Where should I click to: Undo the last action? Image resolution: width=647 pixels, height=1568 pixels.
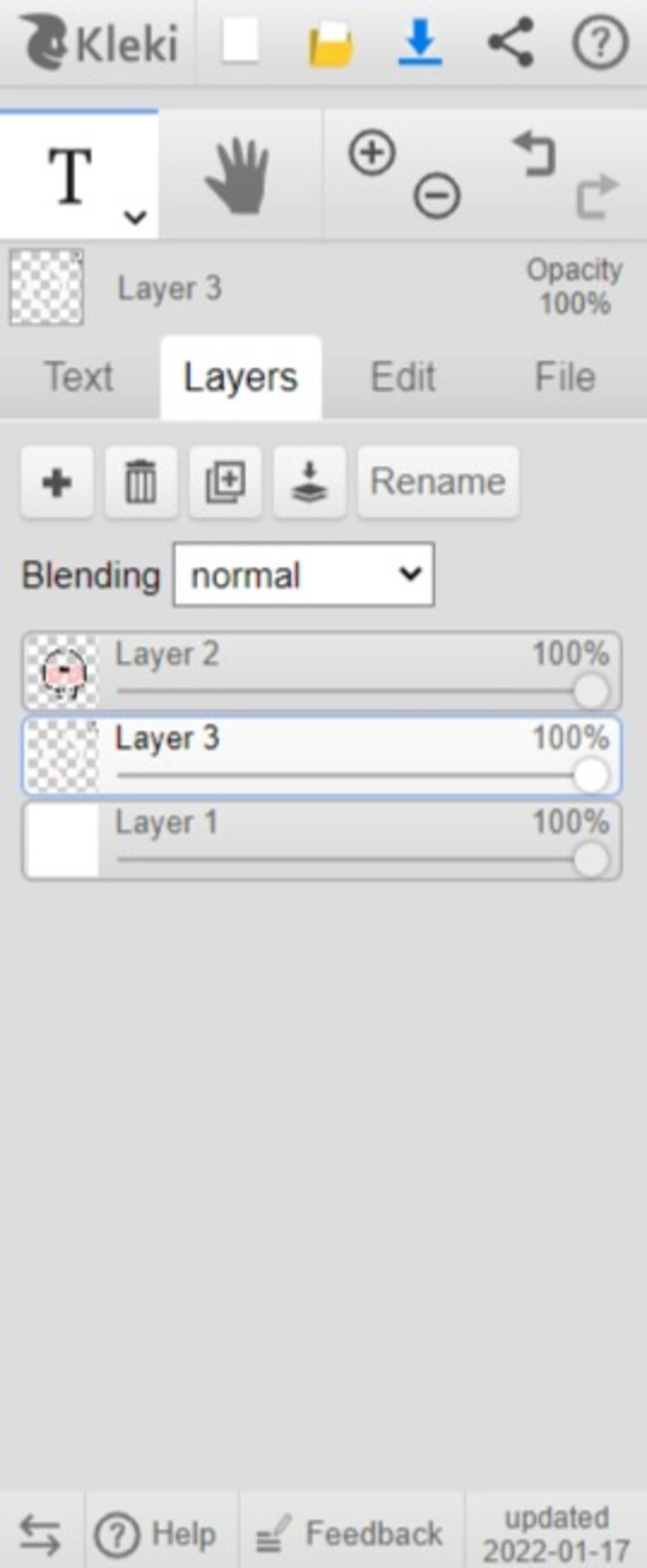click(x=535, y=153)
